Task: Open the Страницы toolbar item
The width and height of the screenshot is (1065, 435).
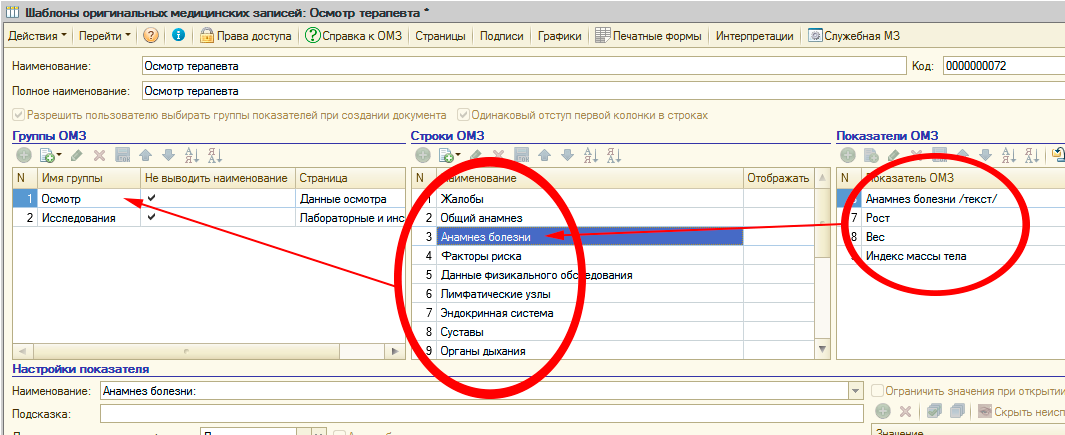Action: (440, 36)
